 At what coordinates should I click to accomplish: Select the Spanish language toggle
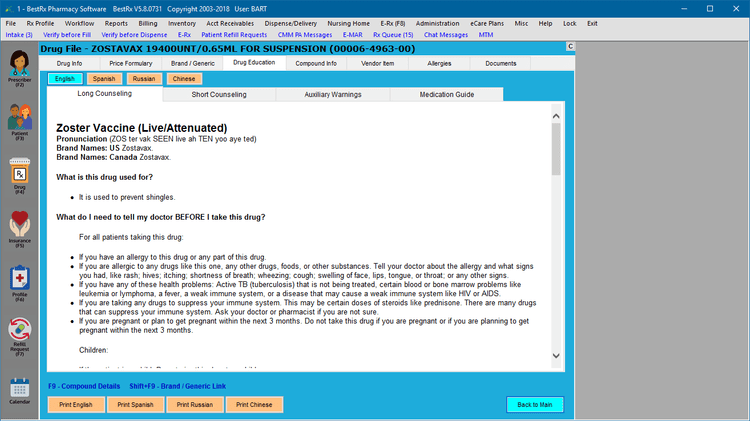point(104,78)
